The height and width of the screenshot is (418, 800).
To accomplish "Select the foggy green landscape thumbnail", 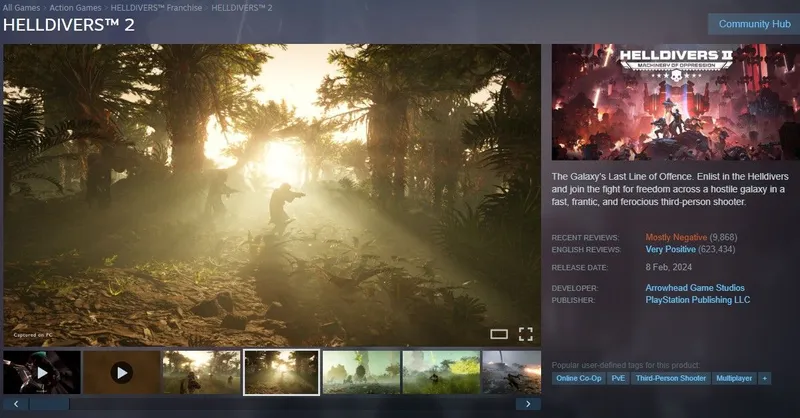I will pos(361,373).
